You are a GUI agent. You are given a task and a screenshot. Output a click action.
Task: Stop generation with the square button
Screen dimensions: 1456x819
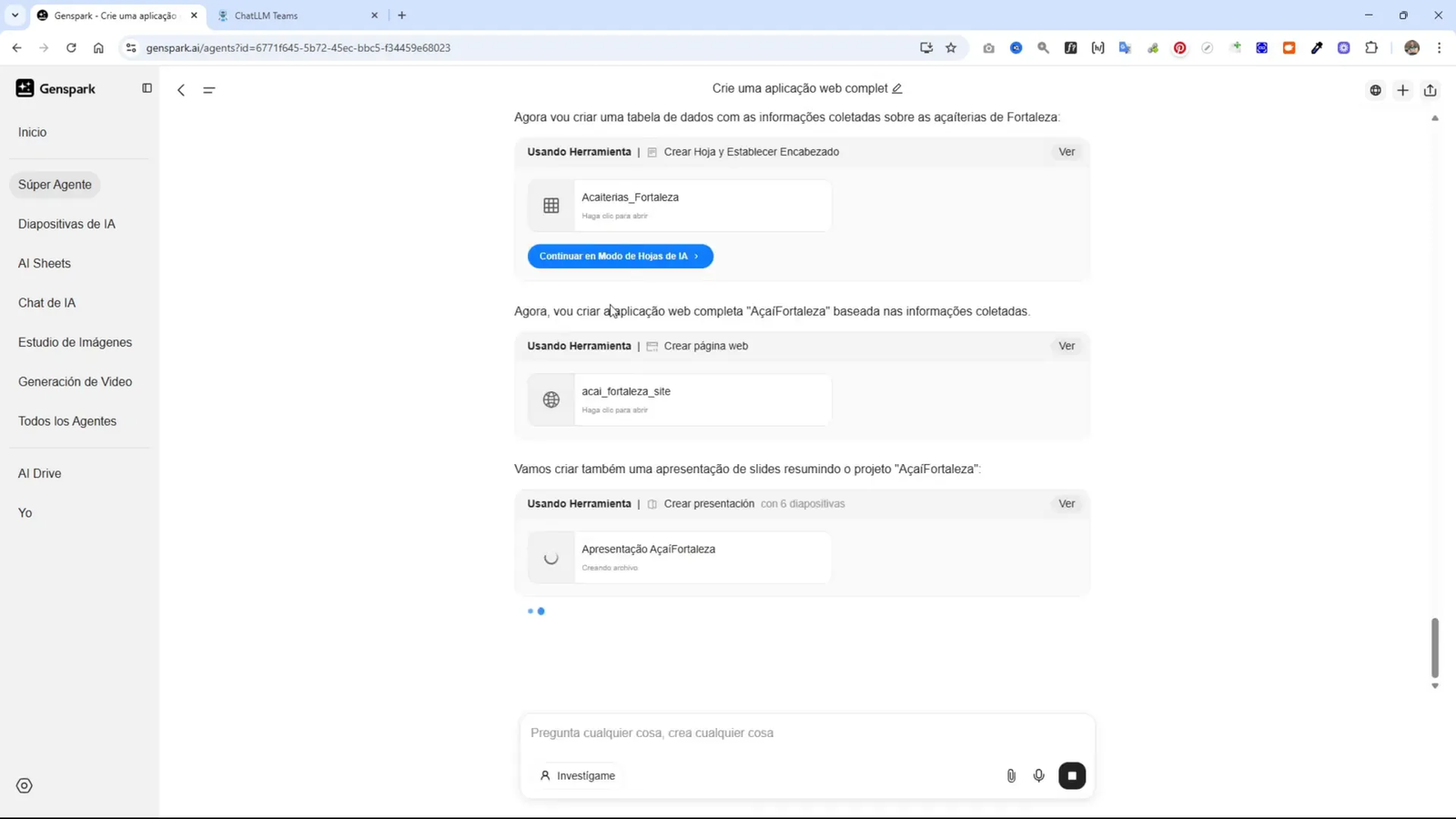click(1071, 775)
